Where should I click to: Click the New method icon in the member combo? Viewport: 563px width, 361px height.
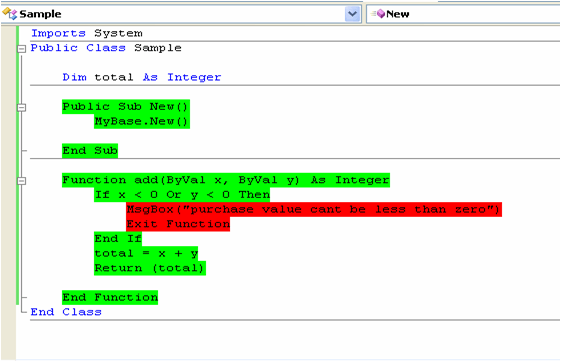(x=378, y=14)
